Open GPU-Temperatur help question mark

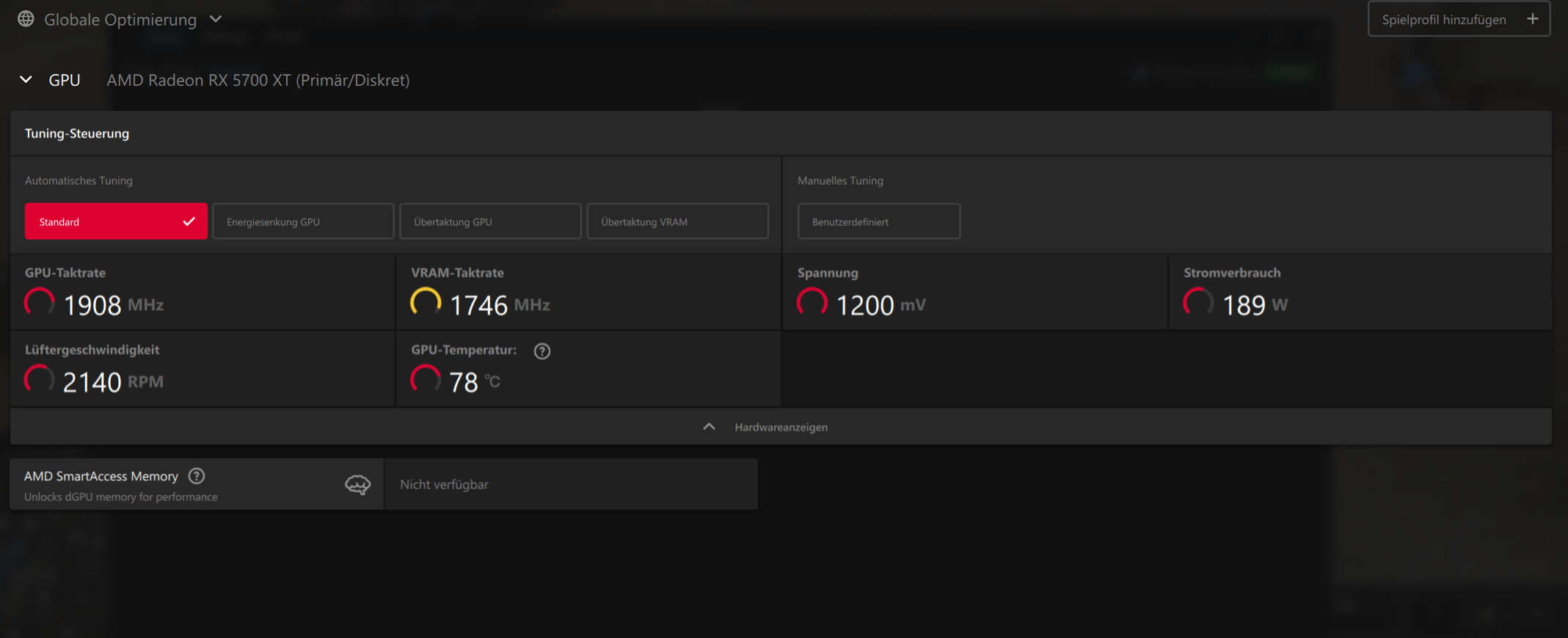tap(542, 351)
